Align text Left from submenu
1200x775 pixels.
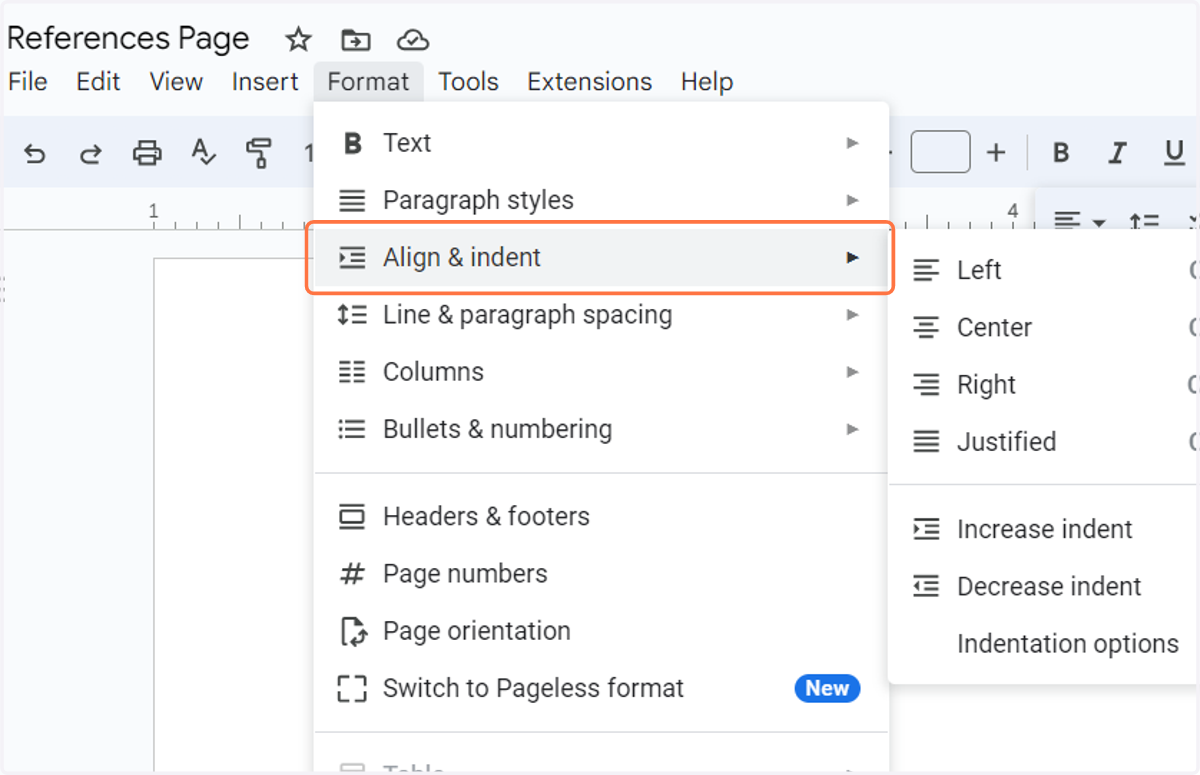(1044, 270)
